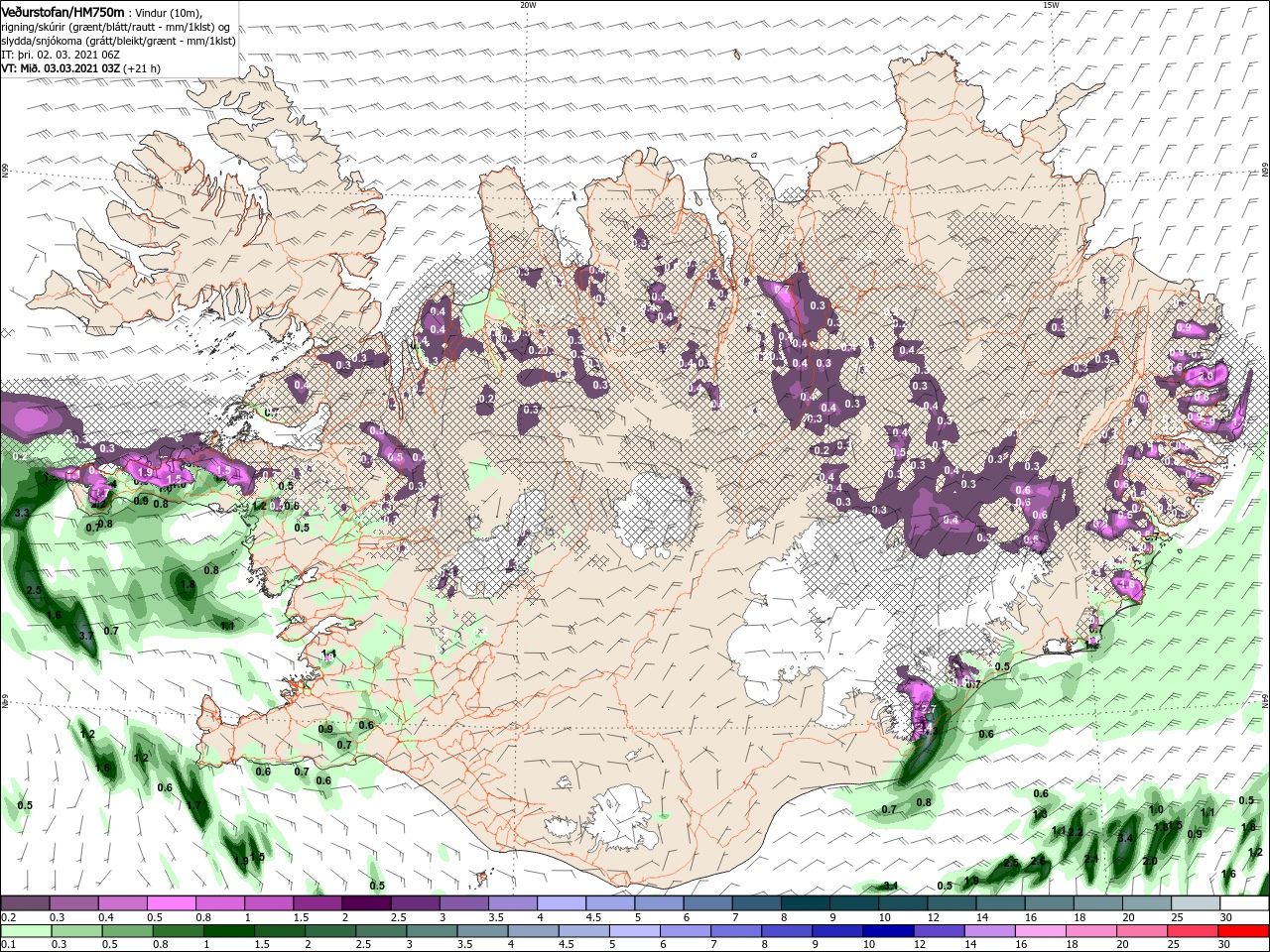Pick the pale grey swatch between 25 and 30, top legend row
The width and height of the screenshot is (1270, 952).
(x=1196, y=903)
